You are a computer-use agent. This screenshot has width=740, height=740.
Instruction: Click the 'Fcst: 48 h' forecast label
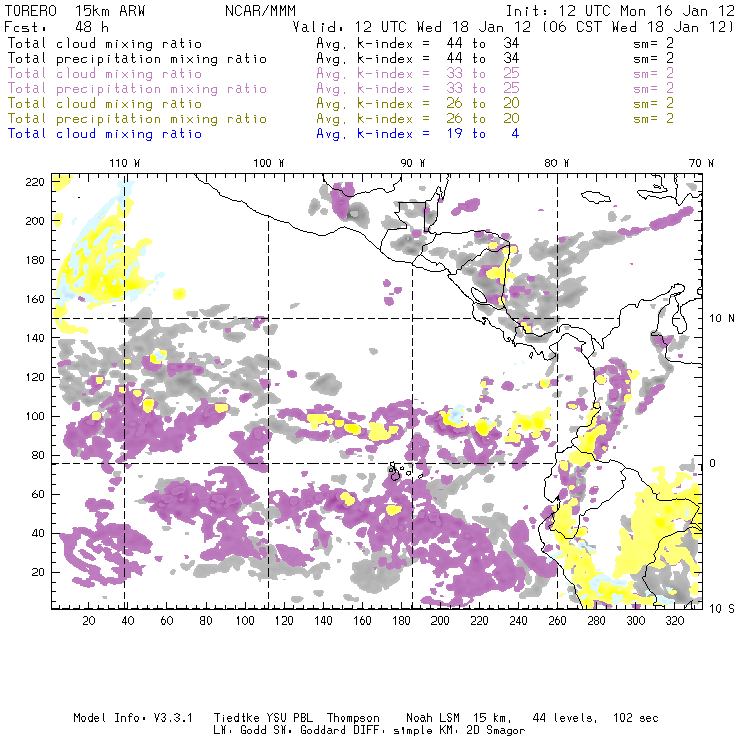coord(56,27)
